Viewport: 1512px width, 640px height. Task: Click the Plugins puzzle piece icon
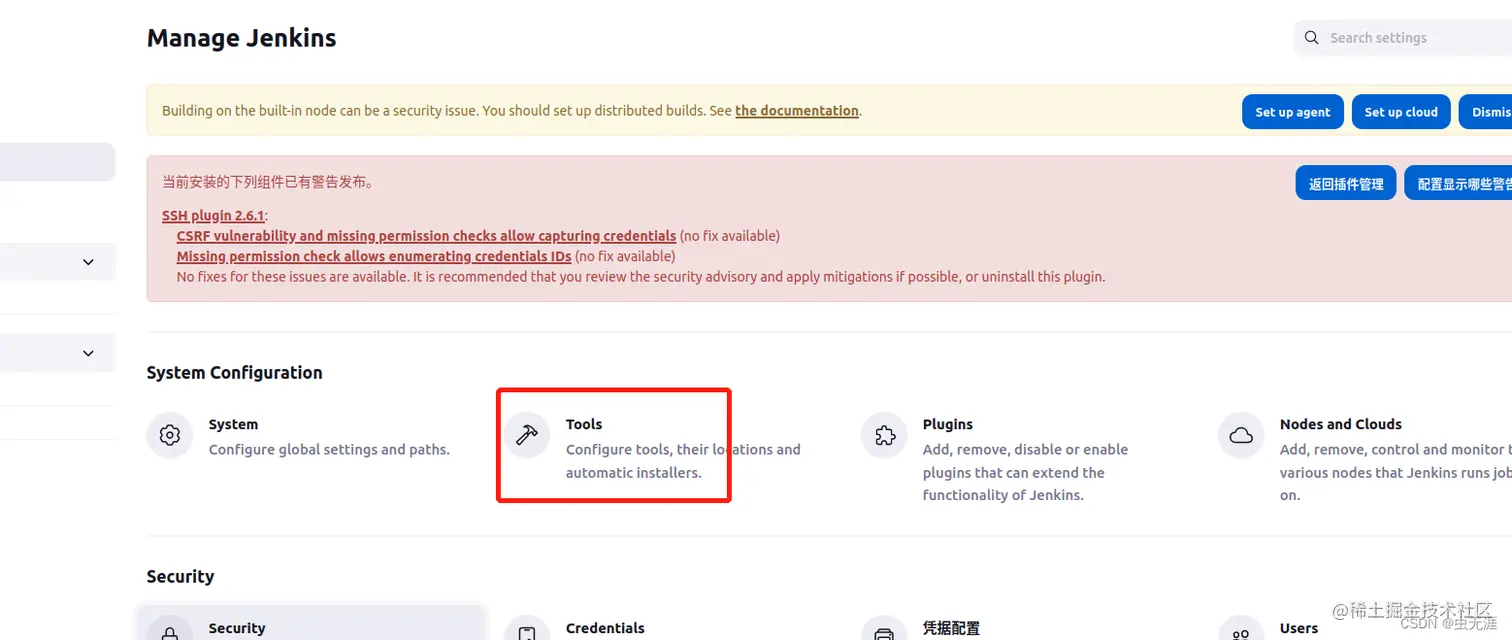[884, 436]
